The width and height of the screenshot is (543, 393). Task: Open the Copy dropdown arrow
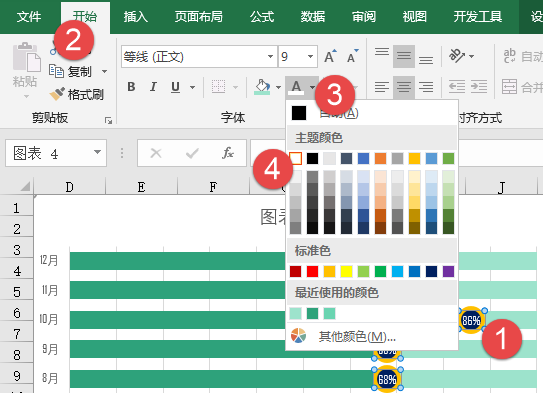104,72
